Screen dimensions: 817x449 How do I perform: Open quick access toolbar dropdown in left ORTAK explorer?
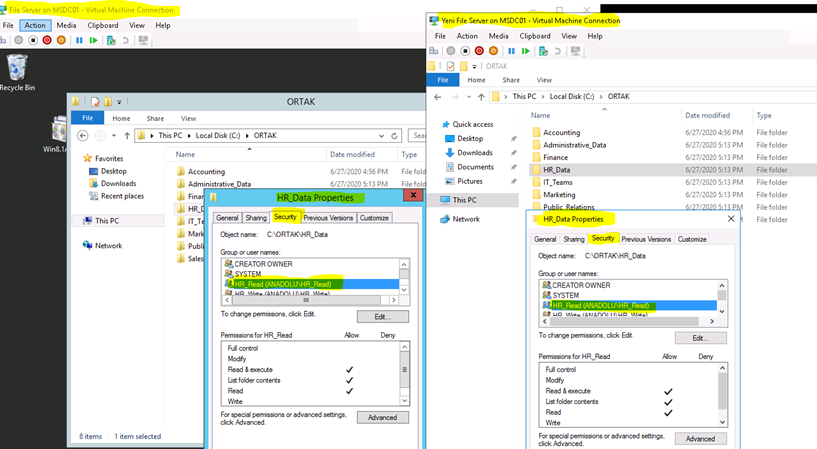(119, 102)
